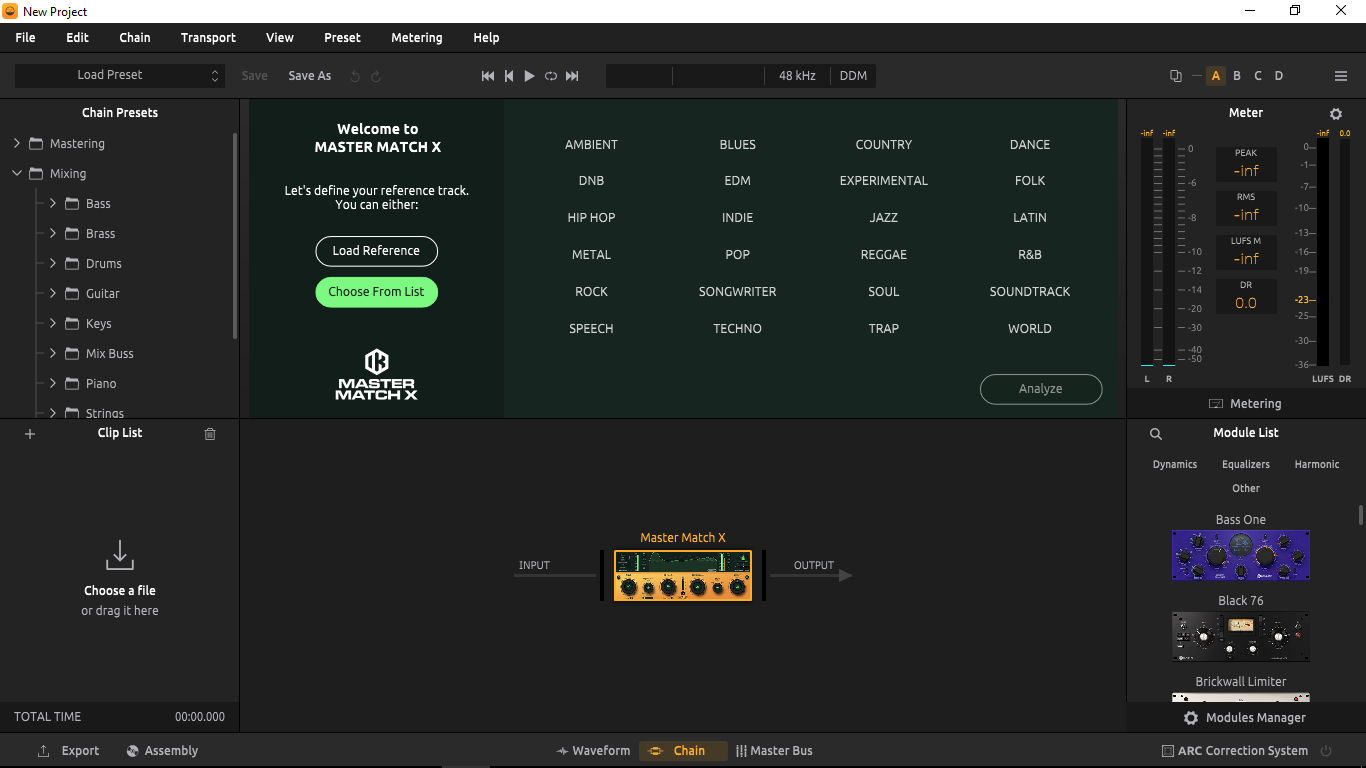Select snapshot C

(x=1258, y=76)
